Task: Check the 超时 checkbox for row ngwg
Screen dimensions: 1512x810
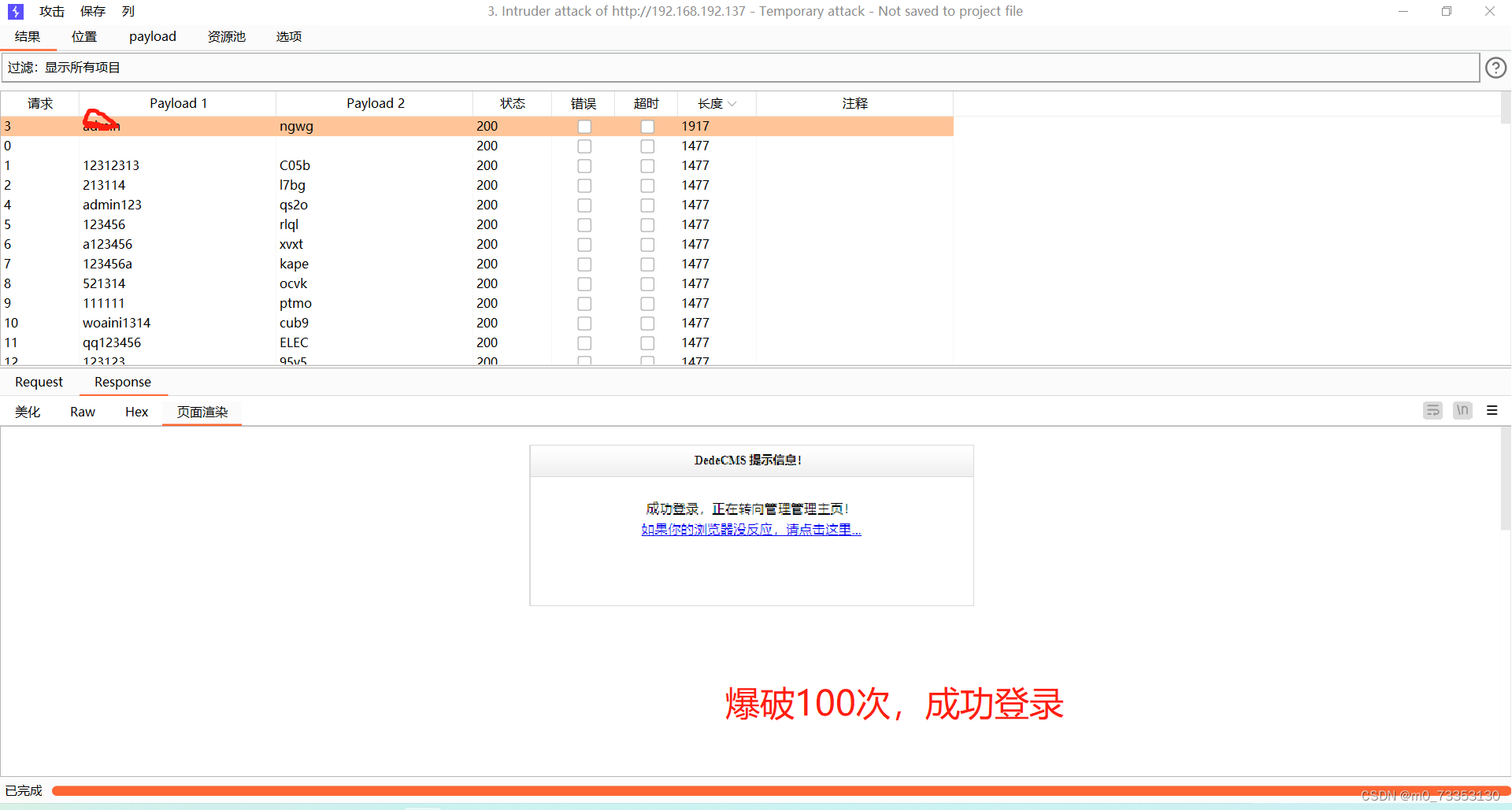Action: pos(647,127)
